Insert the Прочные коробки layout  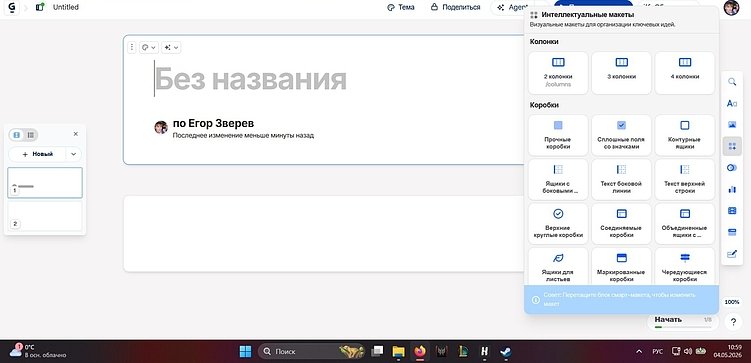coord(558,135)
